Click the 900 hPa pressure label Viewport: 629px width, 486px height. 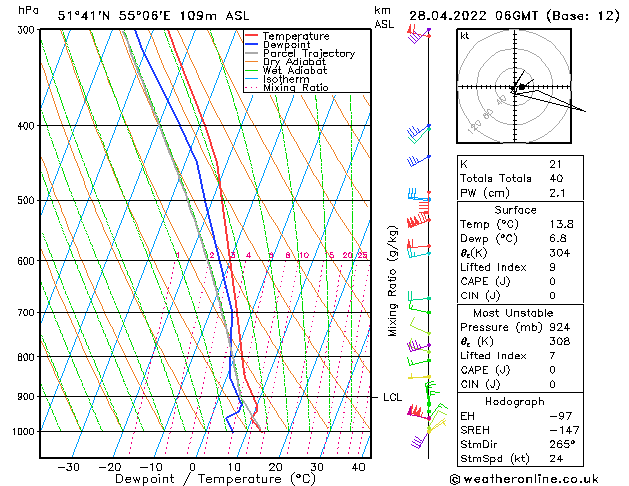[x=27, y=396]
